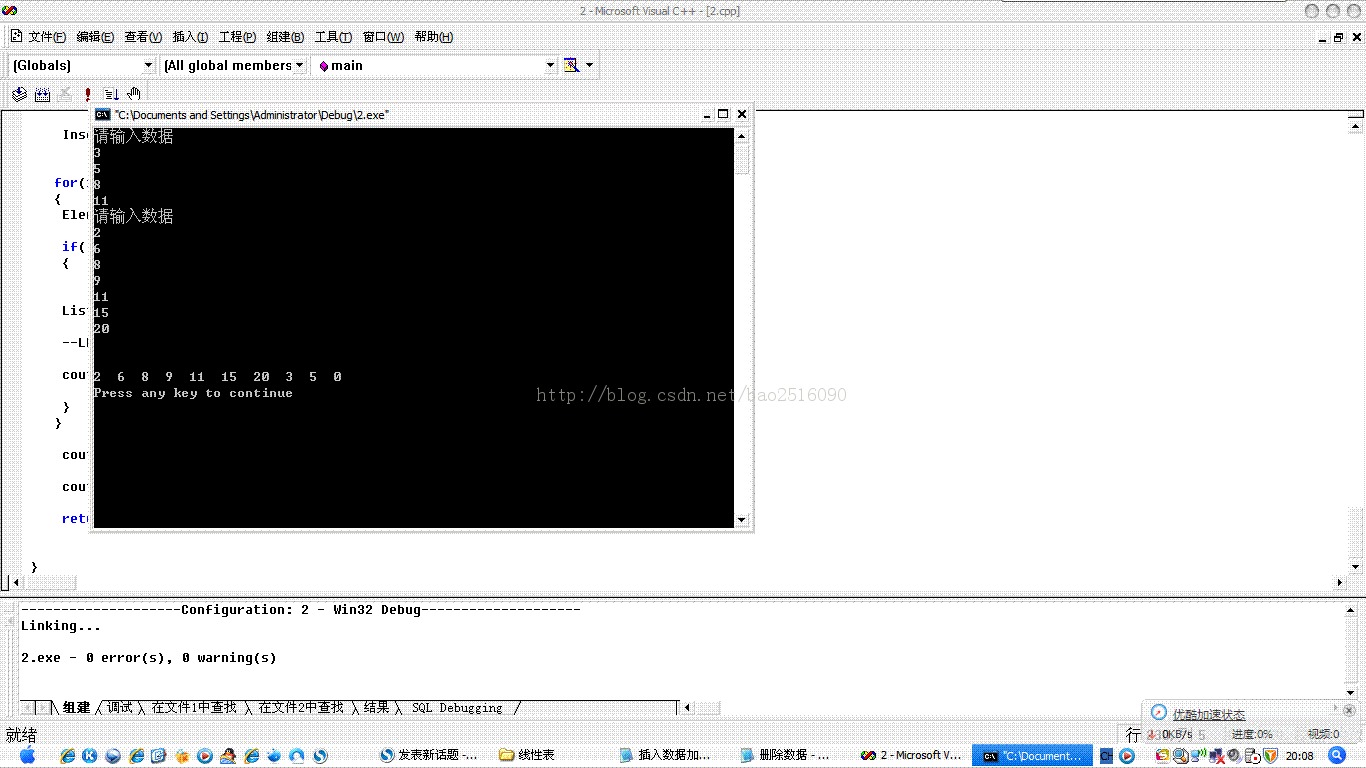Open the 帮助(H) menu
Image resolution: width=1366 pixels, height=768 pixels.
click(x=433, y=37)
